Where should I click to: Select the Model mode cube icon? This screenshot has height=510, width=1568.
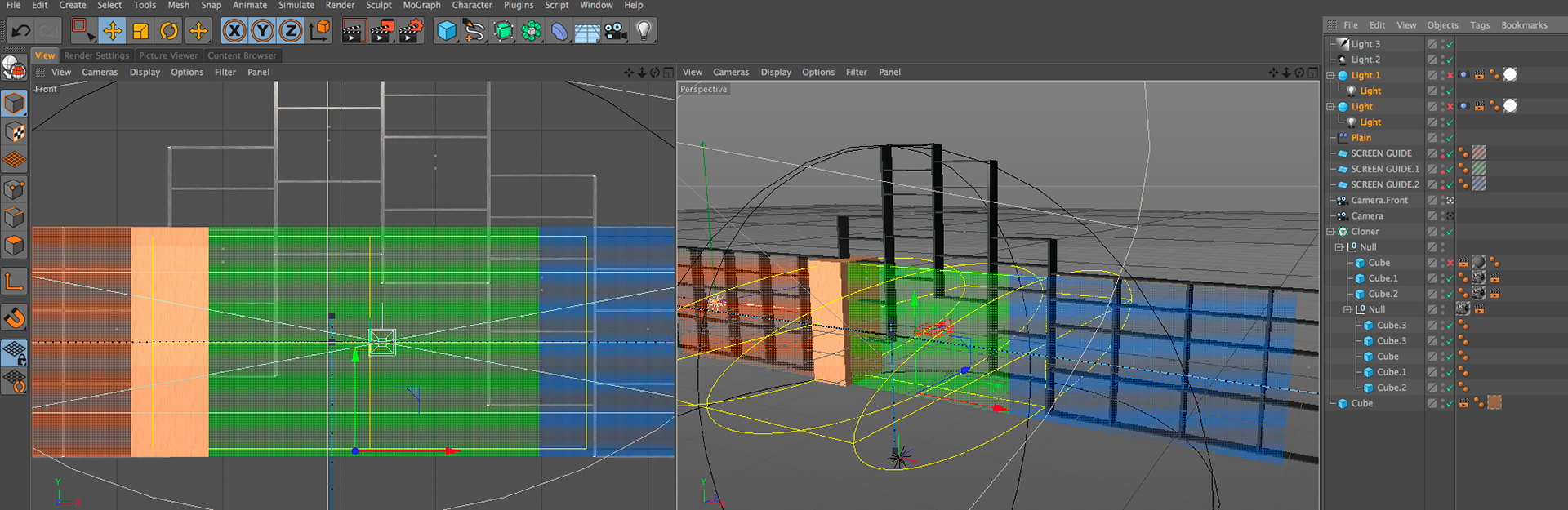(x=14, y=103)
